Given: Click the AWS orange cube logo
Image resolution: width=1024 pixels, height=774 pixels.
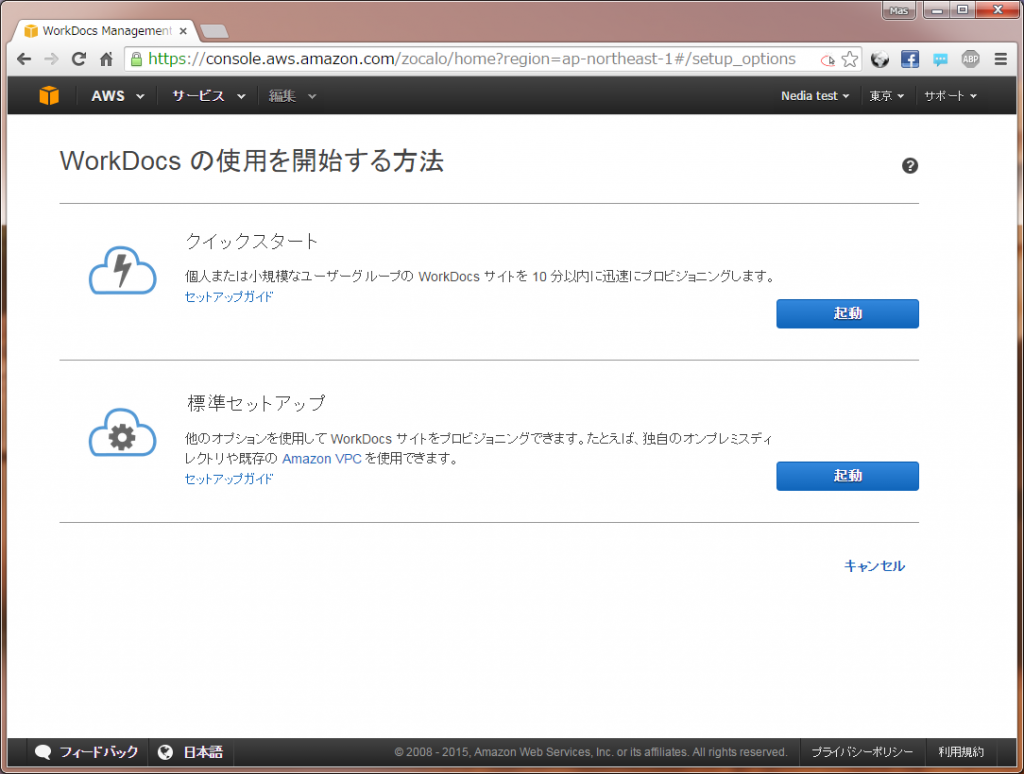Looking at the screenshot, I should coord(49,95).
